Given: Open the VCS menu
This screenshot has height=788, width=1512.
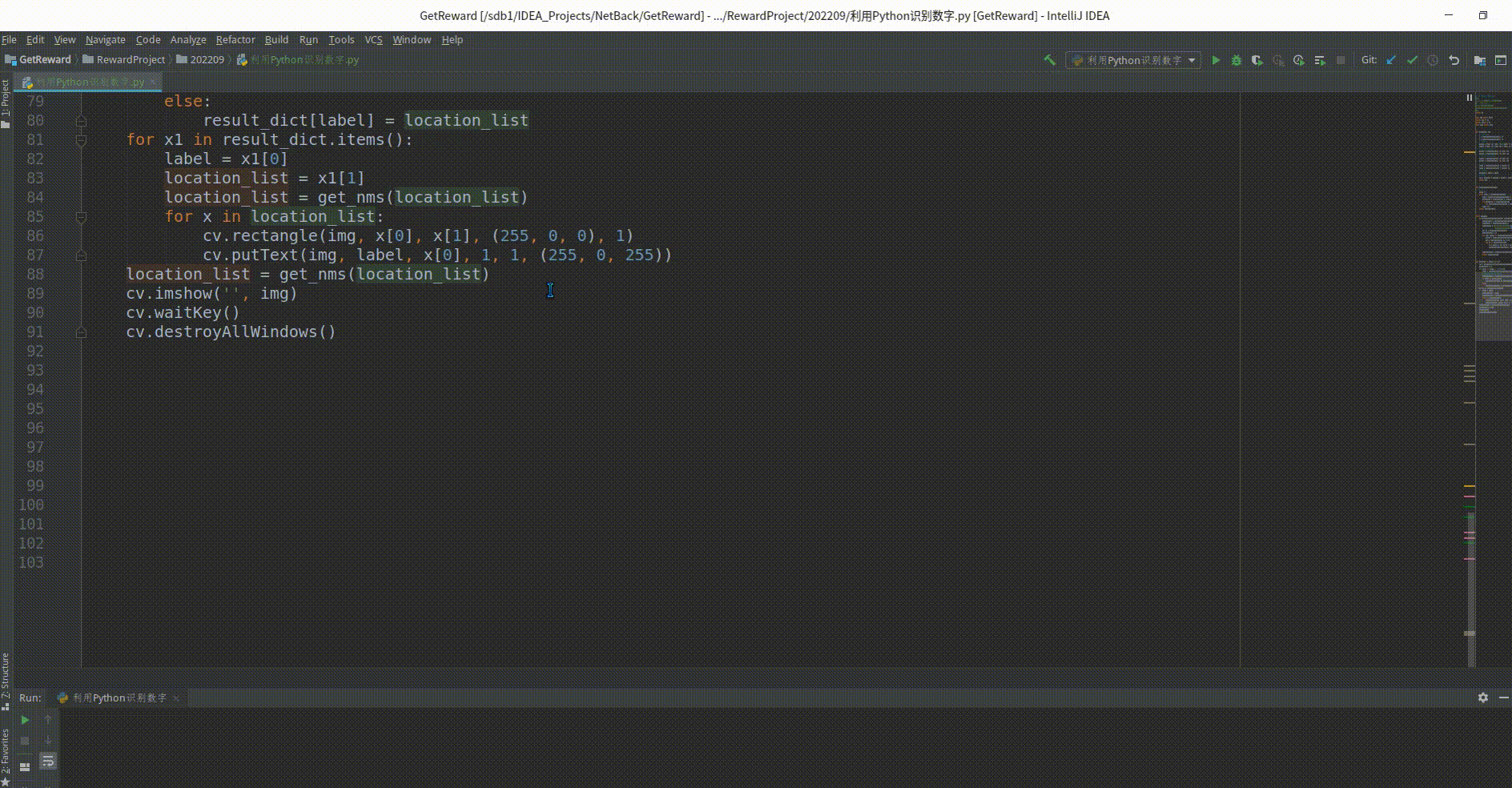Looking at the screenshot, I should [373, 39].
